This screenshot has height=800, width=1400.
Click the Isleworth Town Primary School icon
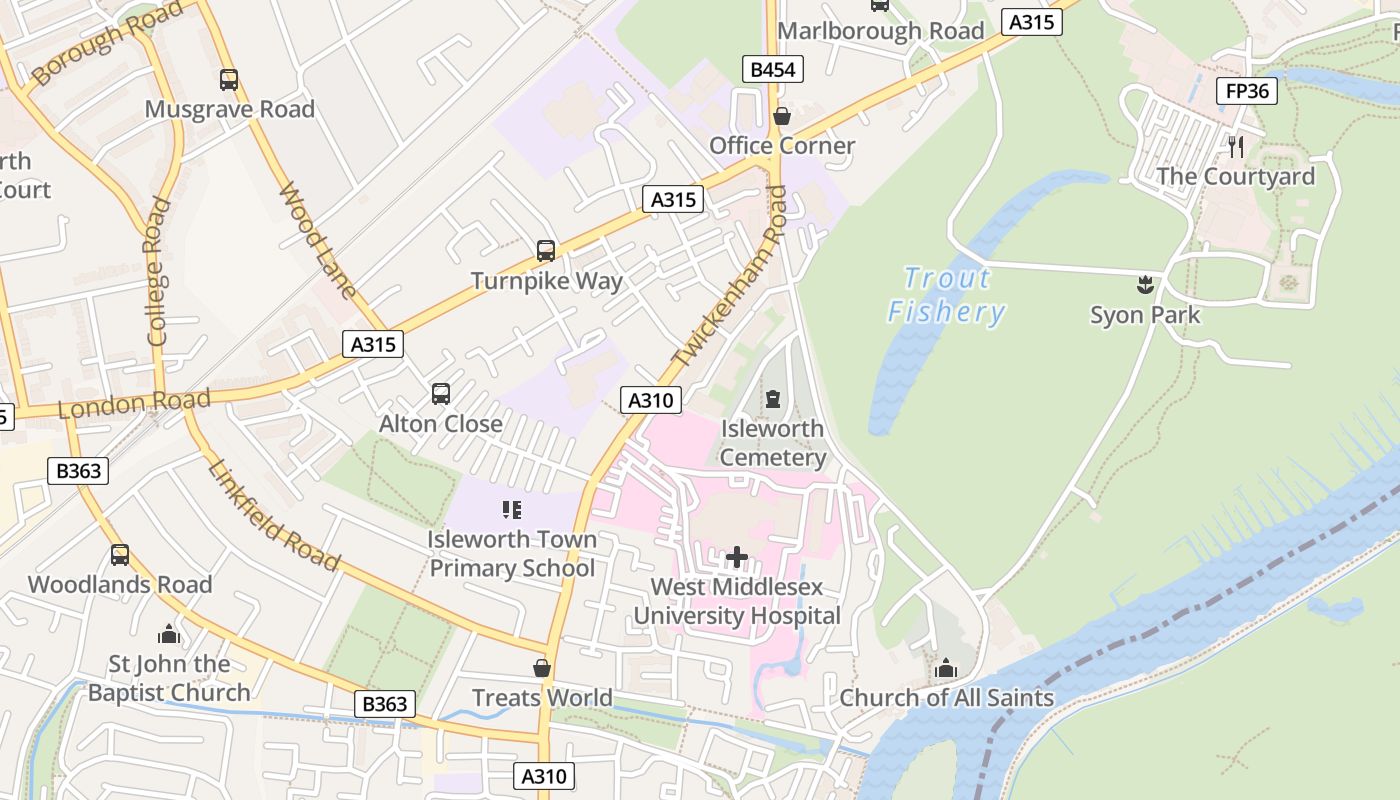(512, 510)
